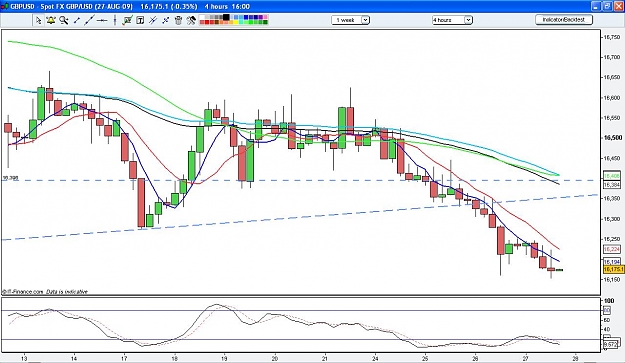The height and width of the screenshot is (363, 625).
Task: Click the trash can delete-objects icon
Action: point(178,20)
